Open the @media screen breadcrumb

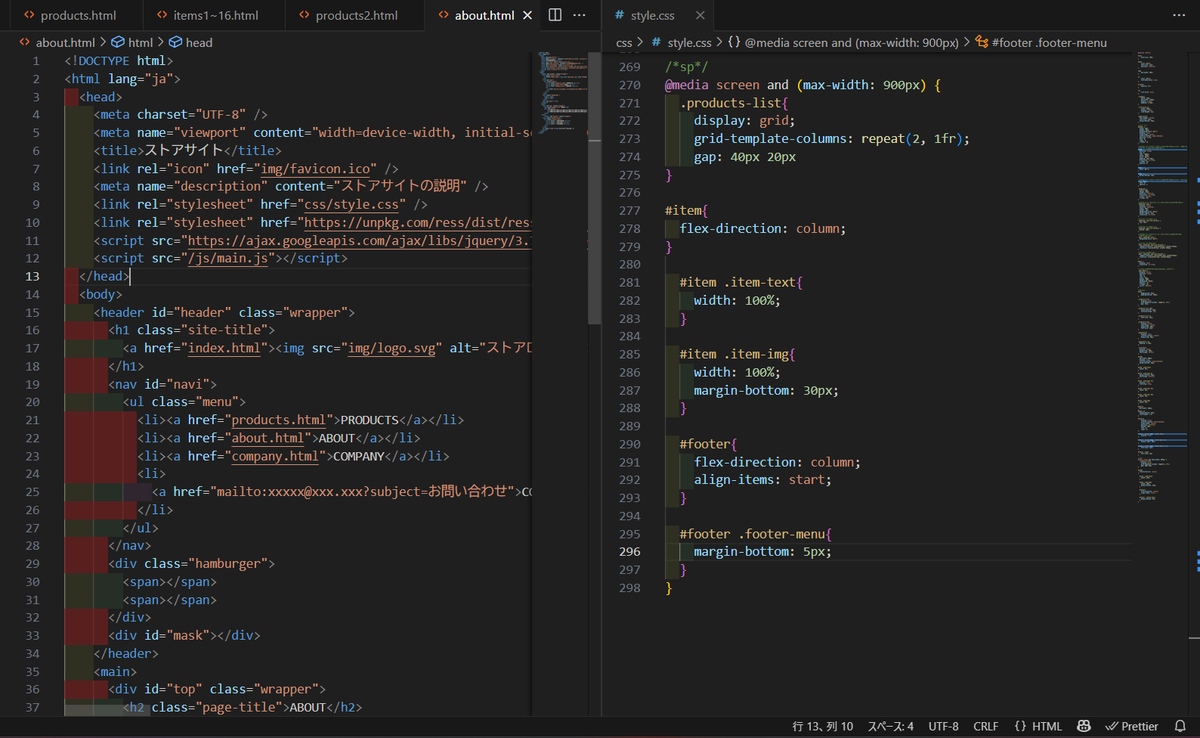(x=842, y=42)
